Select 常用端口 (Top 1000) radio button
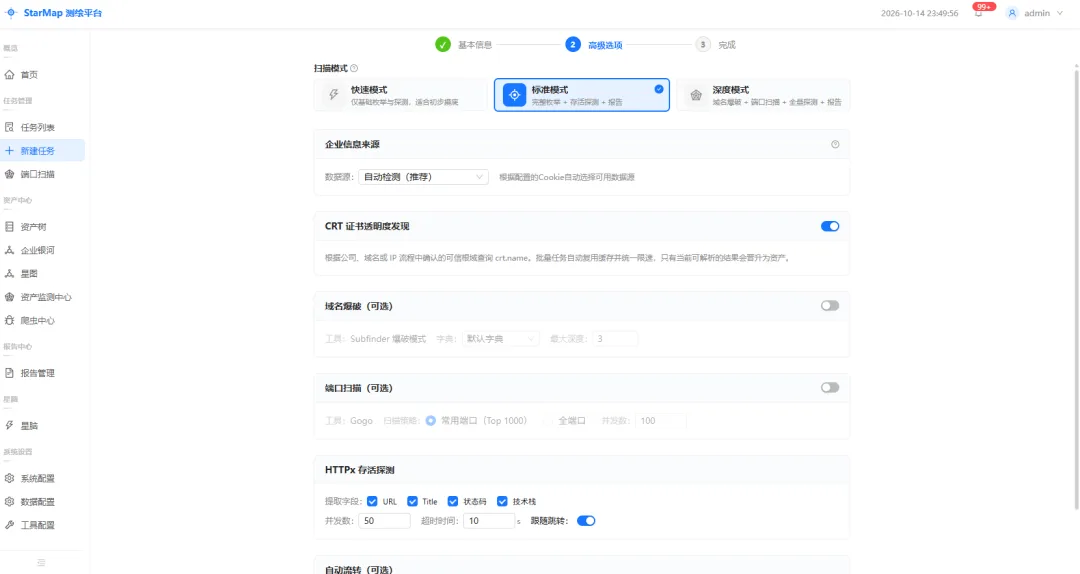 coord(430,420)
